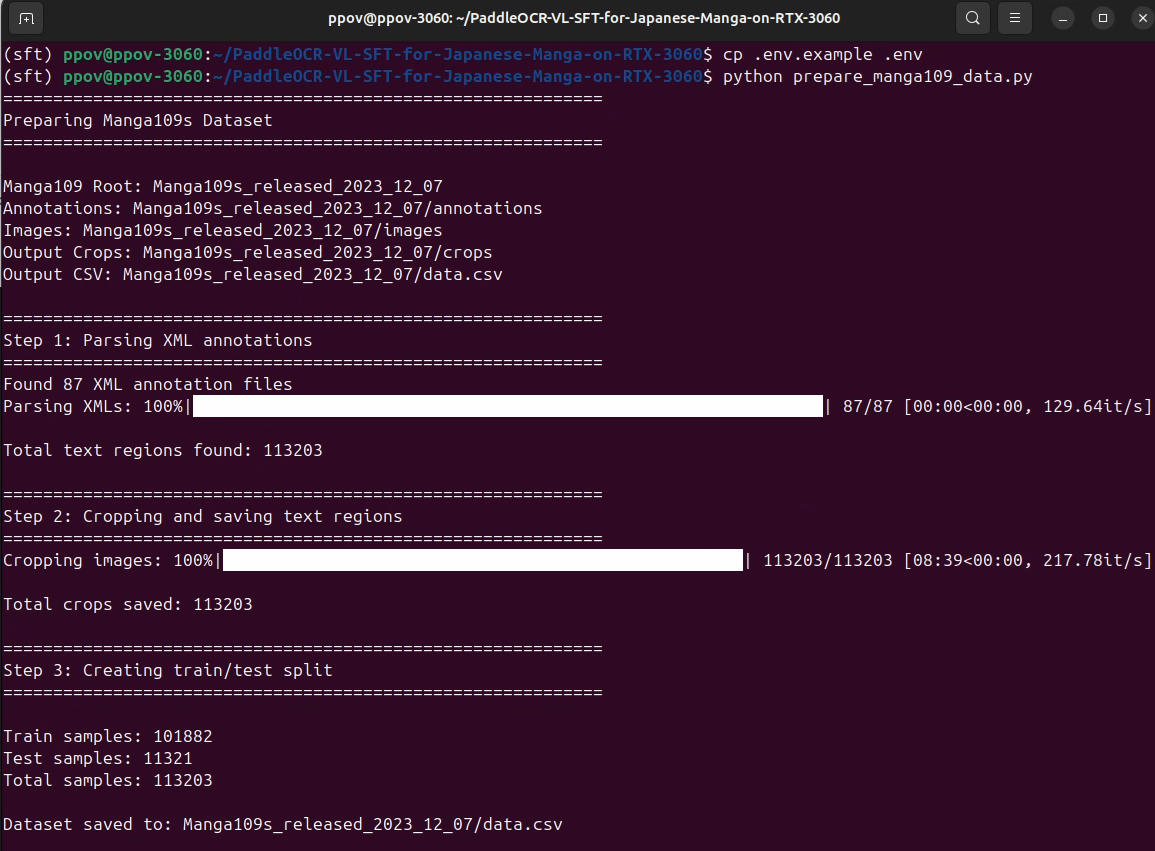Image resolution: width=1155 pixels, height=851 pixels.
Task: Open the hamburger menu
Action: [1014, 18]
